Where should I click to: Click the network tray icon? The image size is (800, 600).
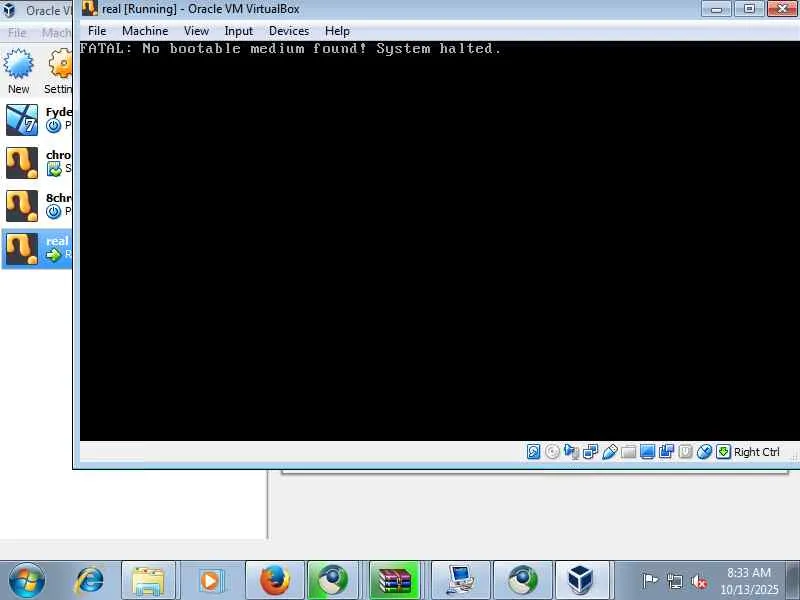point(675,581)
